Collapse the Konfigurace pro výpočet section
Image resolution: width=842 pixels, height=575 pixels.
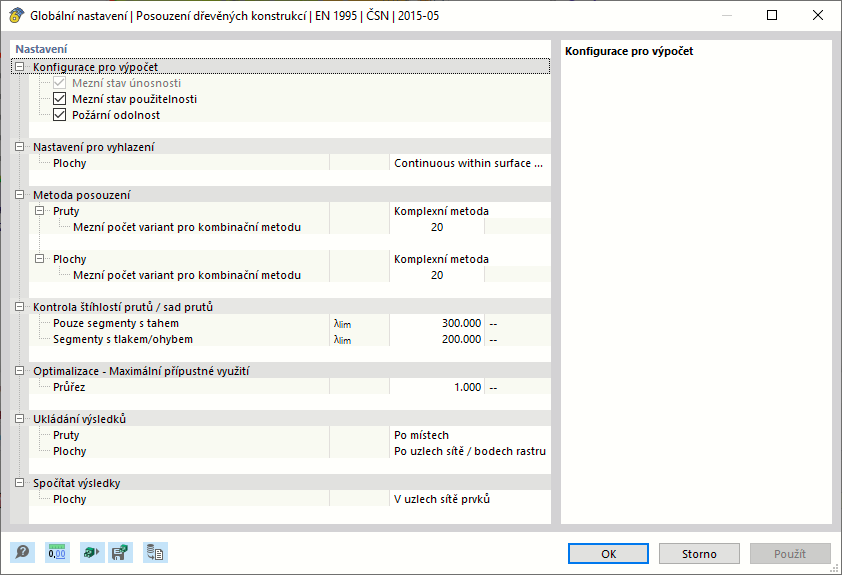(20, 67)
